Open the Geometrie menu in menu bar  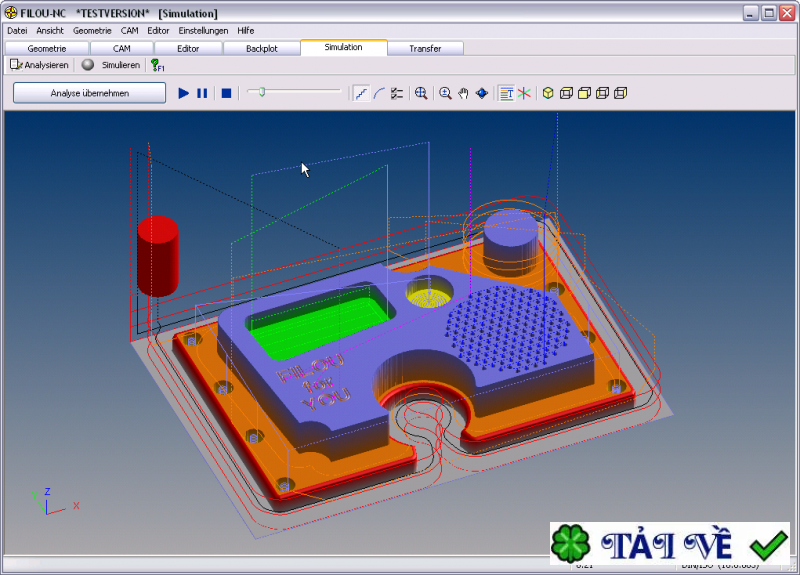pyautogui.click(x=93, y=31)
